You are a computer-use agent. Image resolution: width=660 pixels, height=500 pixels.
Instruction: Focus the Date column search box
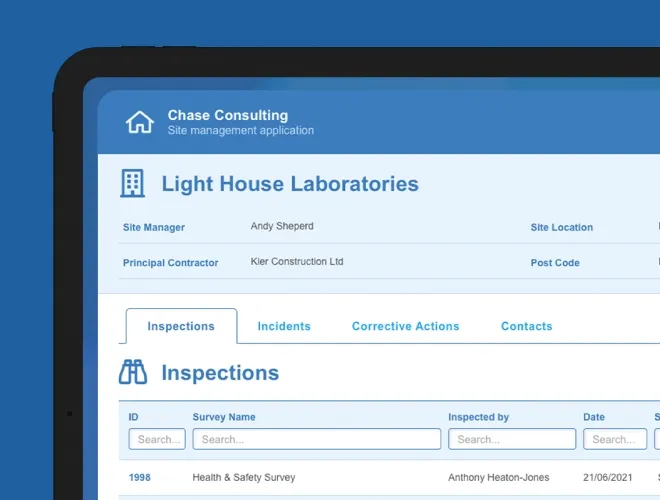tap(614, 439)
